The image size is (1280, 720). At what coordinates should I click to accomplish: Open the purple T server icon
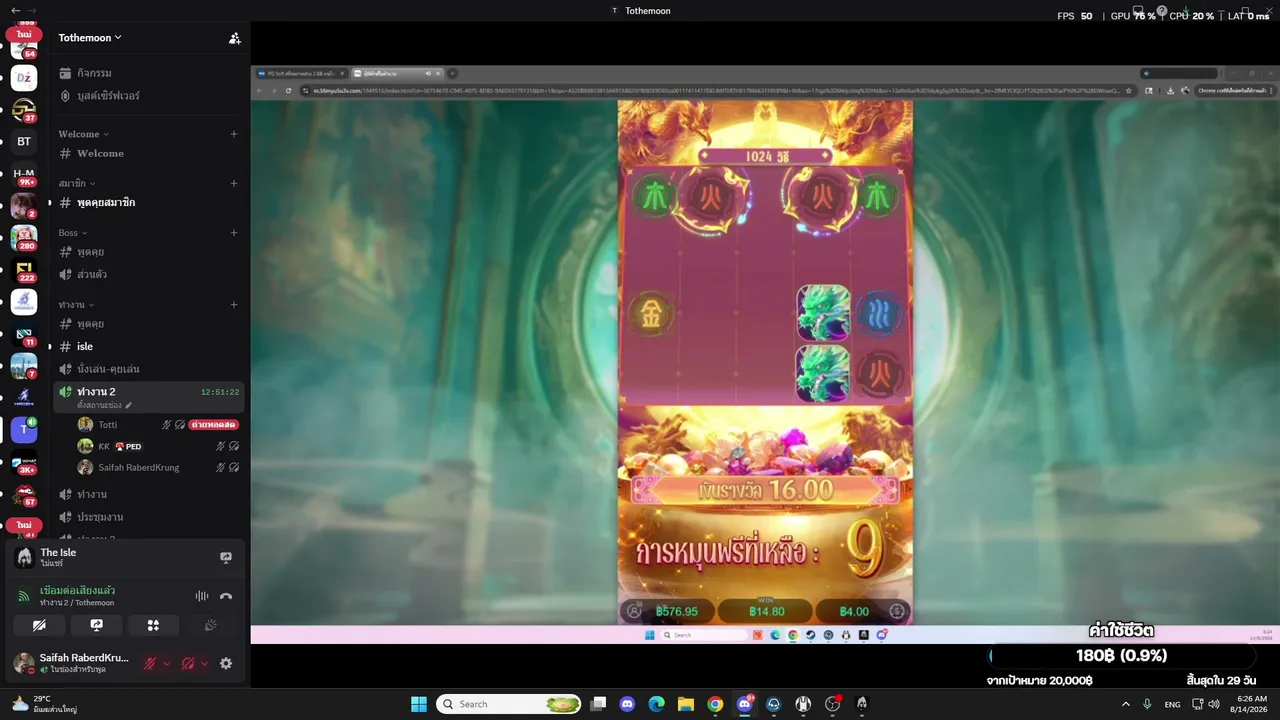[24, 430]
